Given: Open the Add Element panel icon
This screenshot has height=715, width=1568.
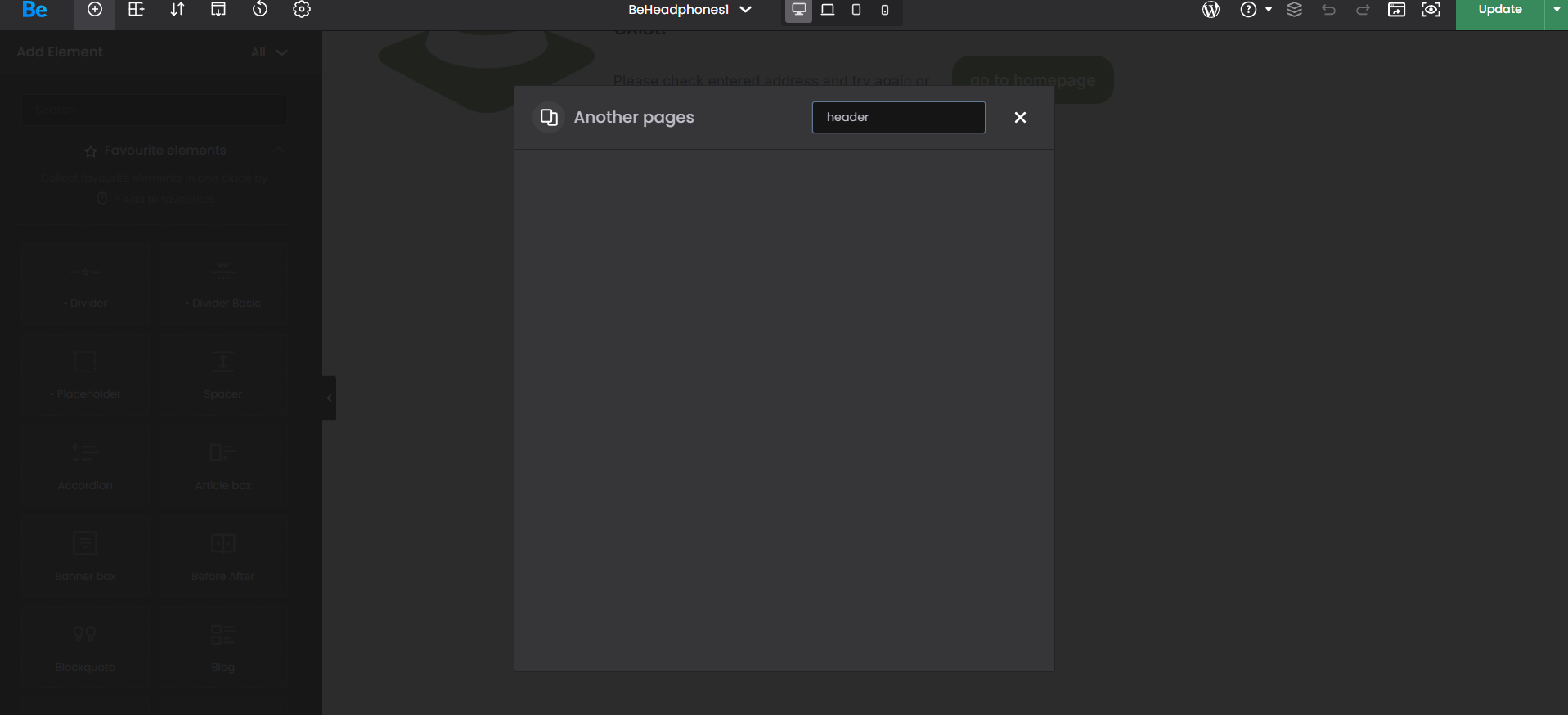Looking at the screenshot, I should pos(95,10).
